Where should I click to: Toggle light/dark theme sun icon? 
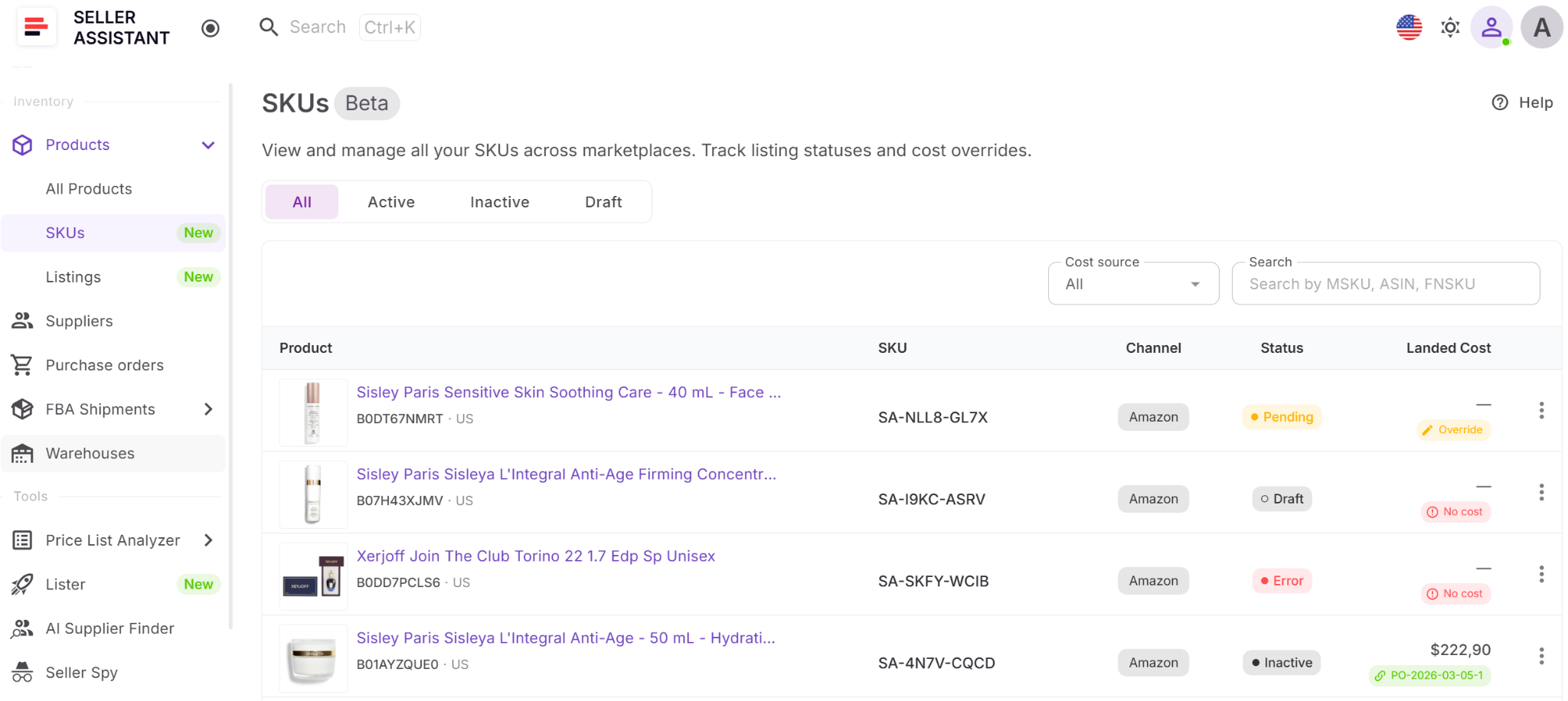pos(1450,28)
